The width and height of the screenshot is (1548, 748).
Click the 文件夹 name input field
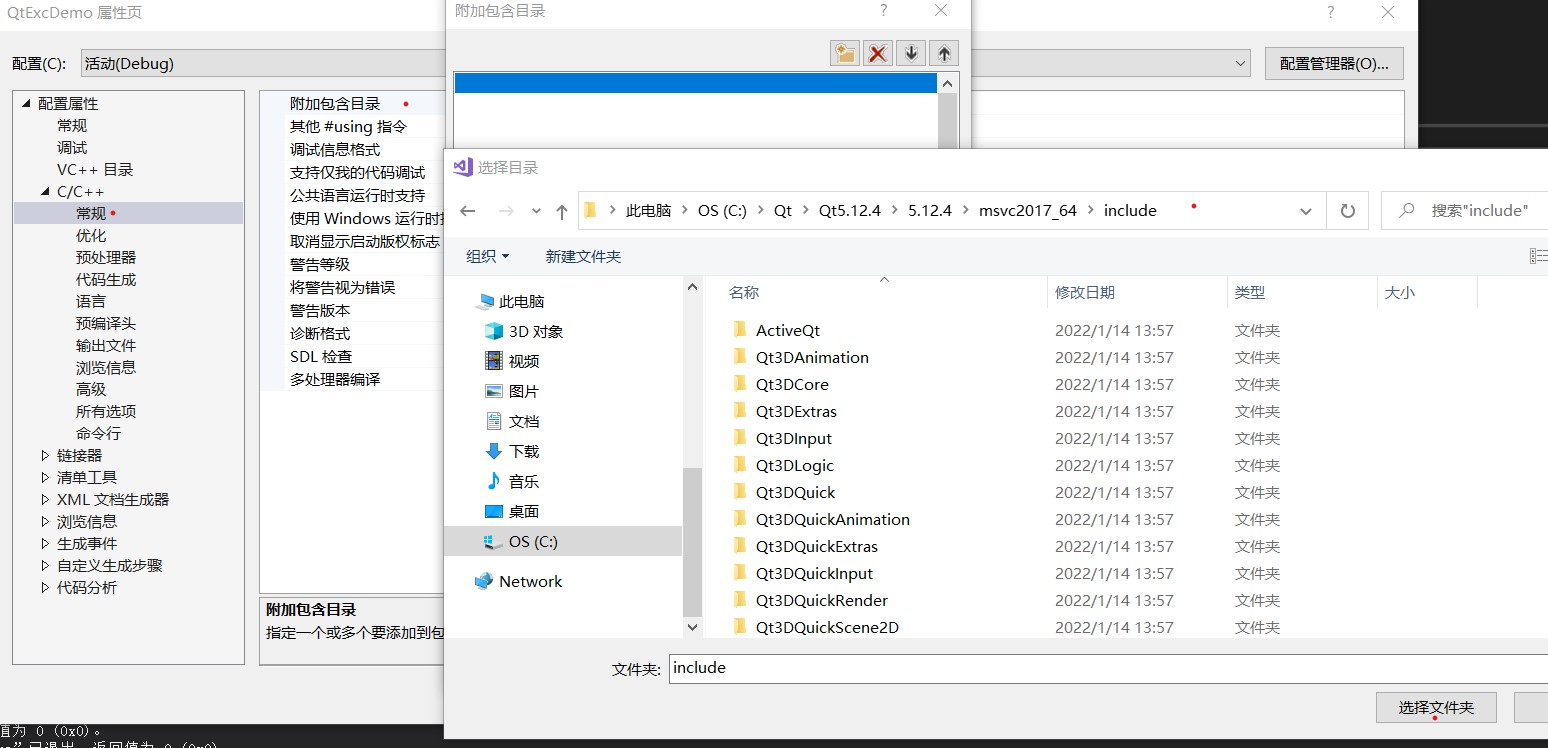click(900, 668)
